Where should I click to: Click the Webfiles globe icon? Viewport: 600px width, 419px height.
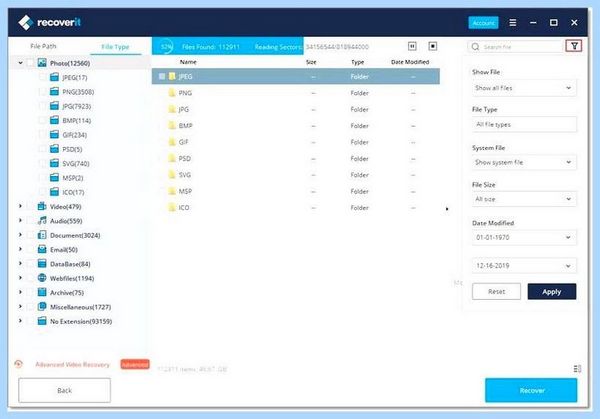[42, 278]
